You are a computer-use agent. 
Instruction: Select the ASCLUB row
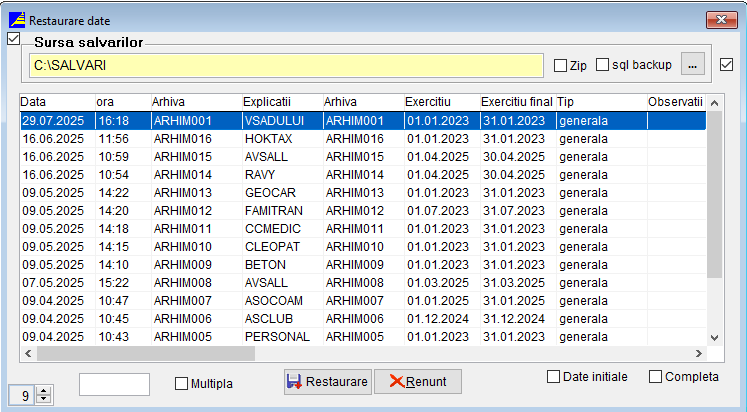pyautogui.click(x=363, y=319)
